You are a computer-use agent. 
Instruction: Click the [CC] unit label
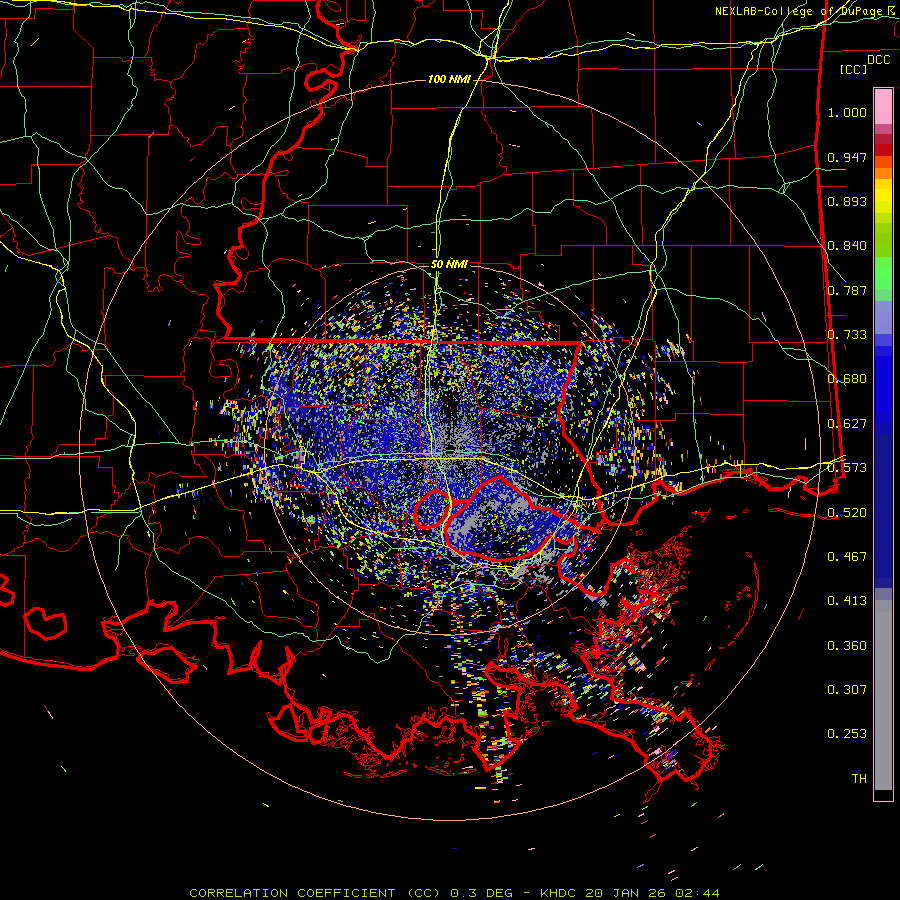tap(854, 69)
